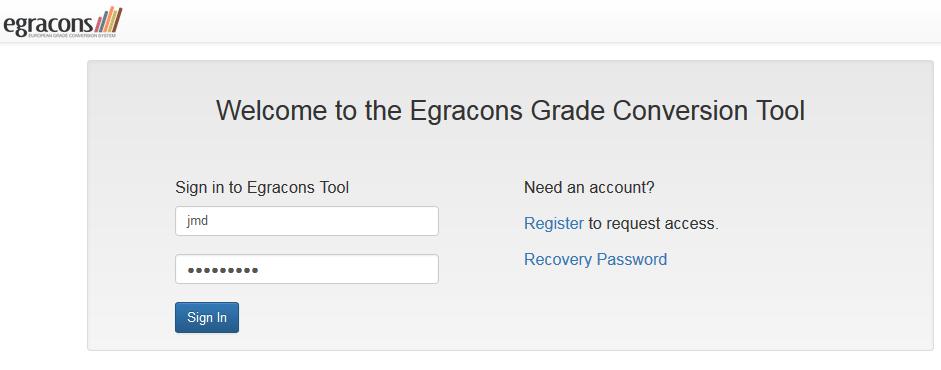The width and height of the screenshot is (941, 370).
Task: Click the colored bars logo graphic
Action: (x=109, y=19)
